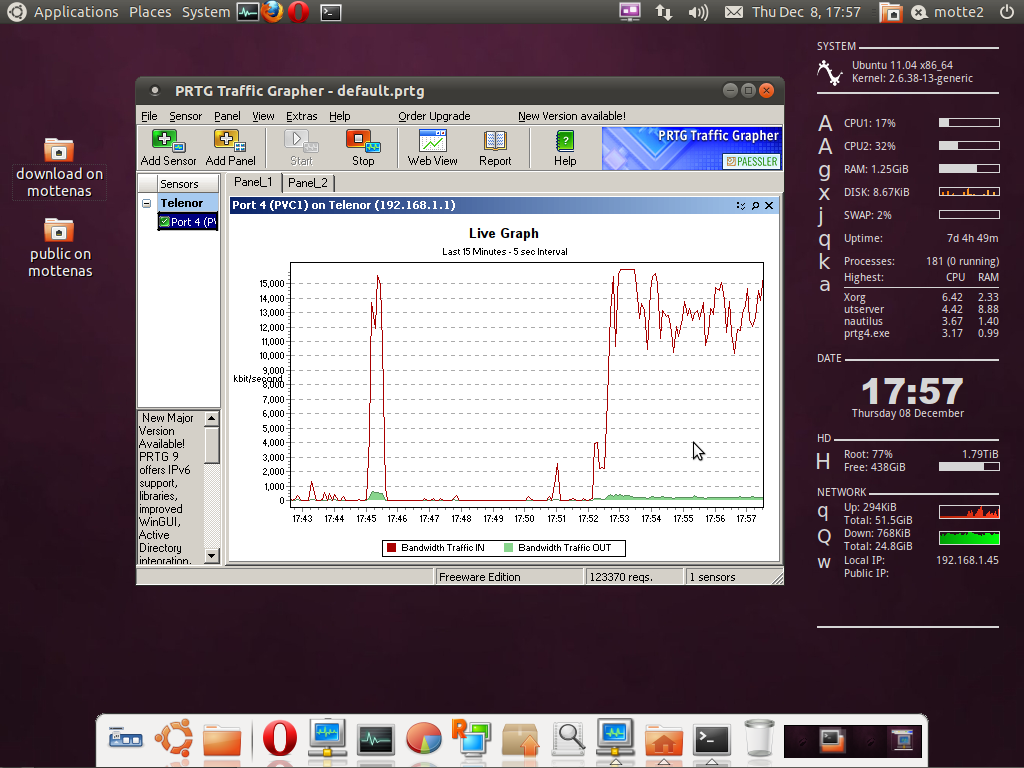The image size is (1024, 768).
Task: Open the remote desktop R dock icon
Action: [471, 737]
